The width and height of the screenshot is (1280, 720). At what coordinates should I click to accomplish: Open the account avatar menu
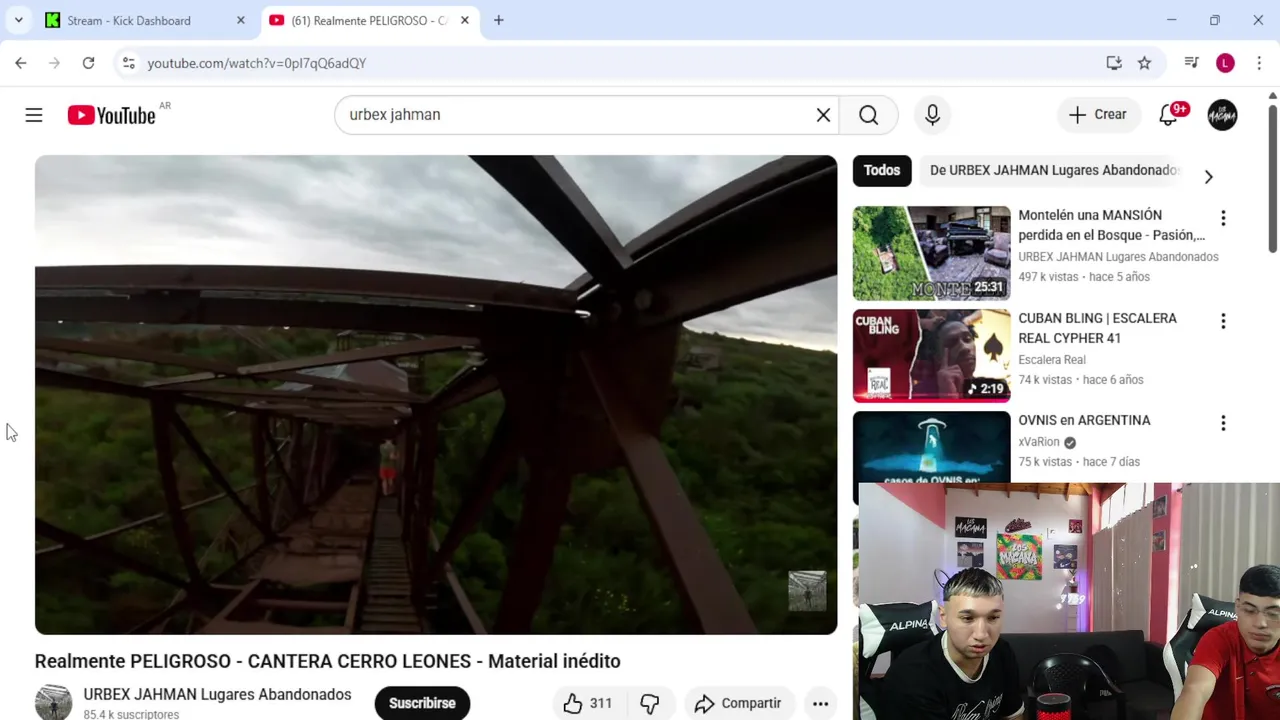tap(1222, 115)
